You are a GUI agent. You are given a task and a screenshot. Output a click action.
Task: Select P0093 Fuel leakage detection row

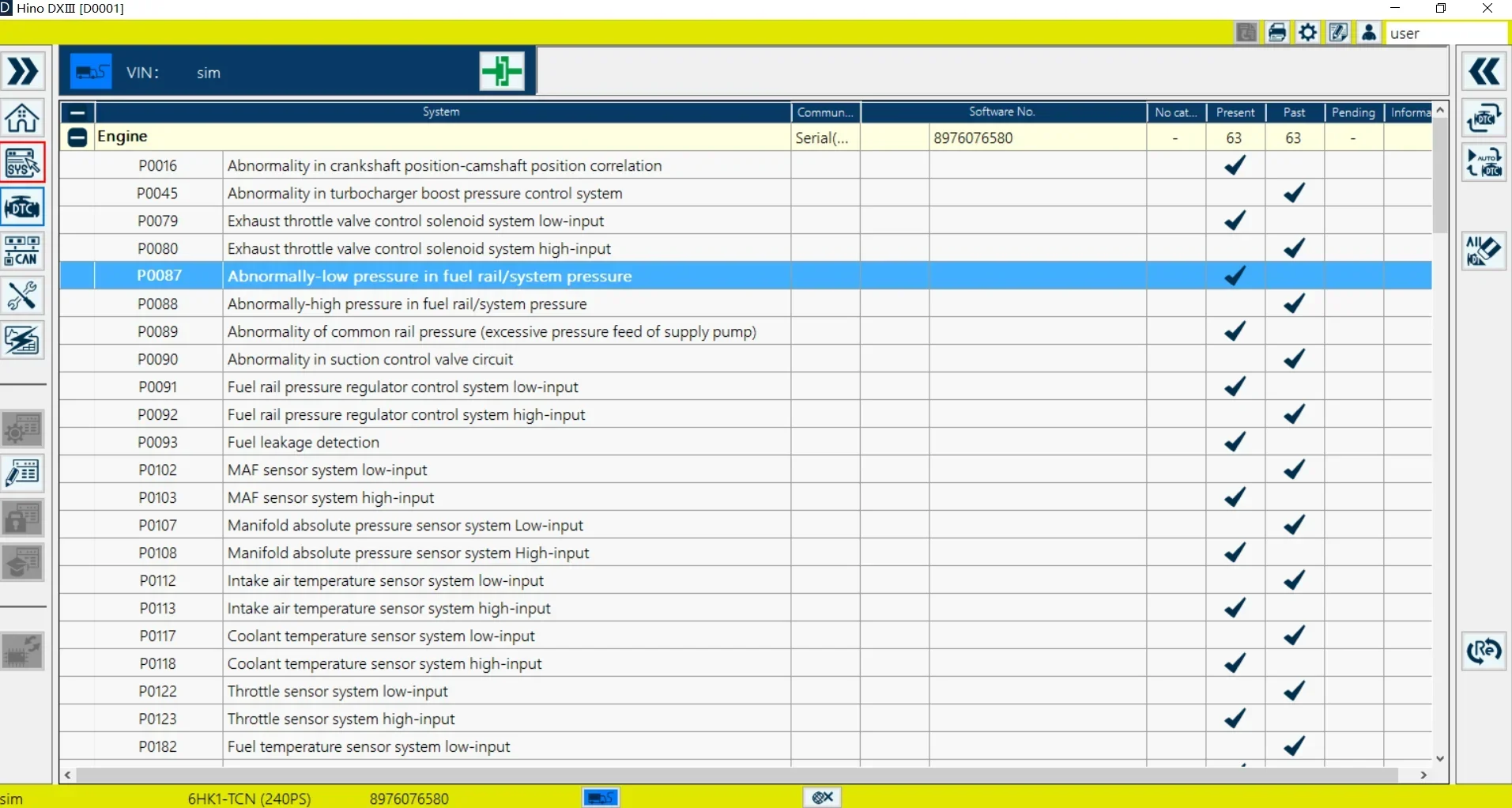tap(746, 442)
